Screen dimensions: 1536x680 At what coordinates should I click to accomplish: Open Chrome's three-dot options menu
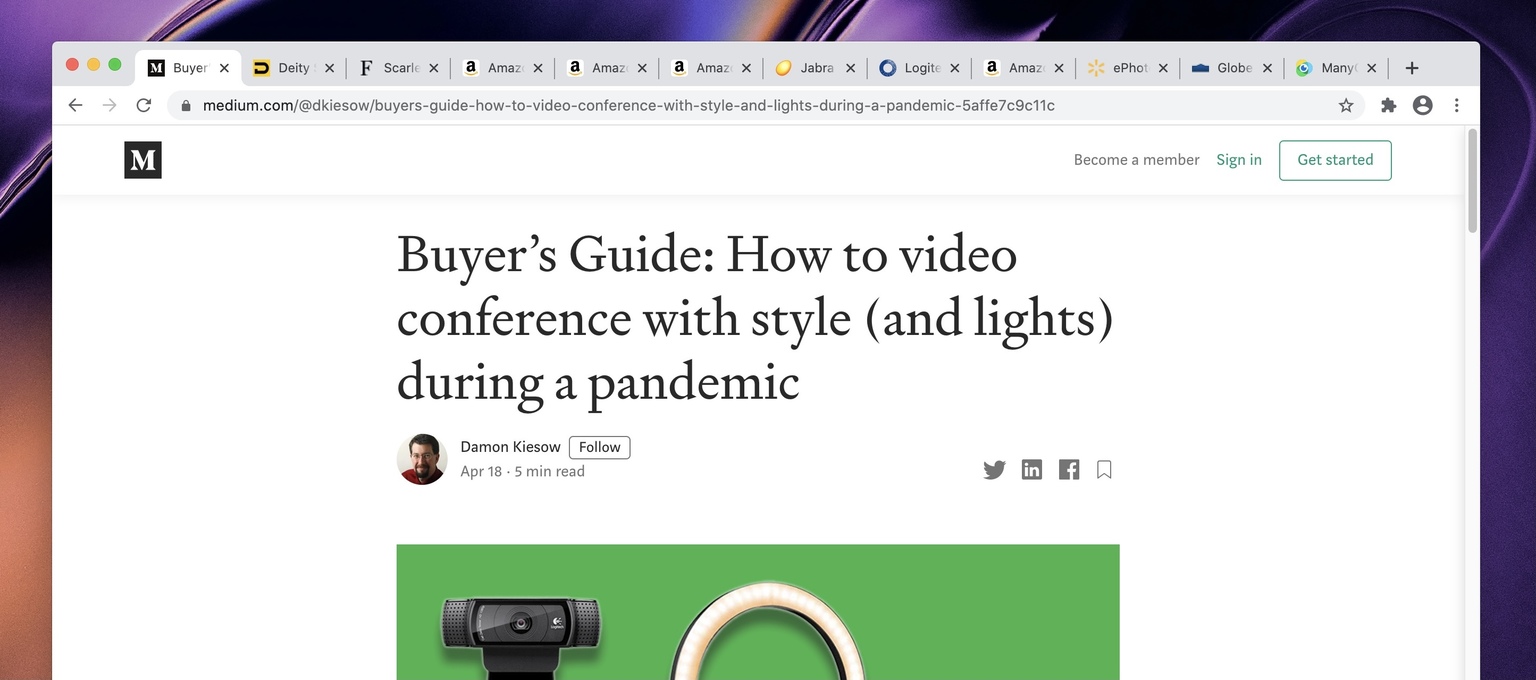point(1456,105)
